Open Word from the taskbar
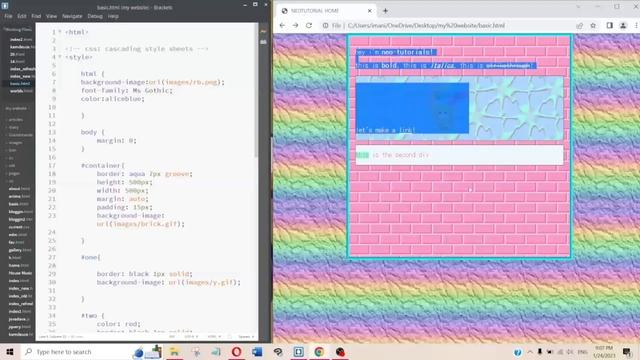This screenshot has width=640, height=360. [257, 352]
